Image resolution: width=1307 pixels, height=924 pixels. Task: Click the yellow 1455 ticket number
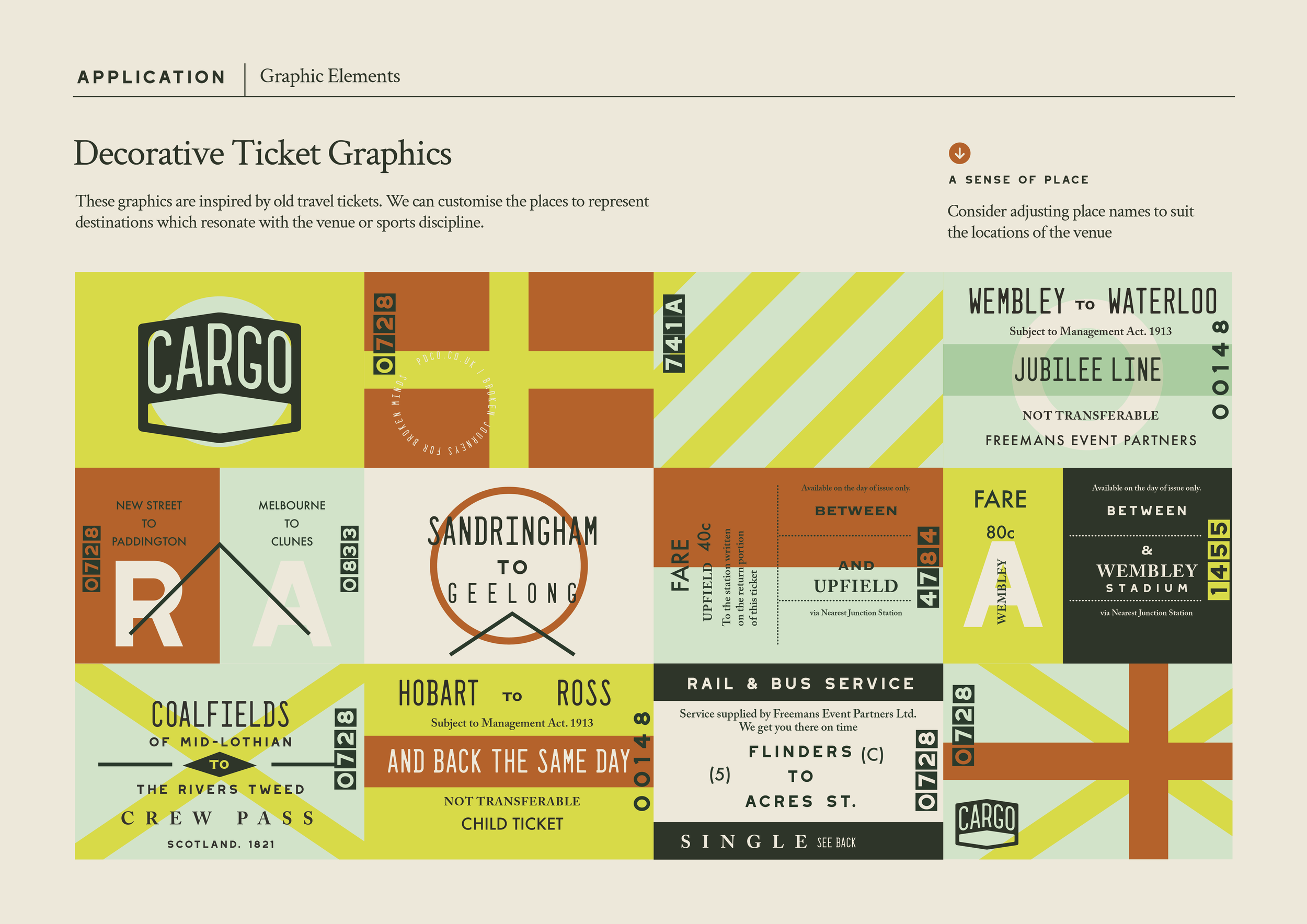(1219, 559)
